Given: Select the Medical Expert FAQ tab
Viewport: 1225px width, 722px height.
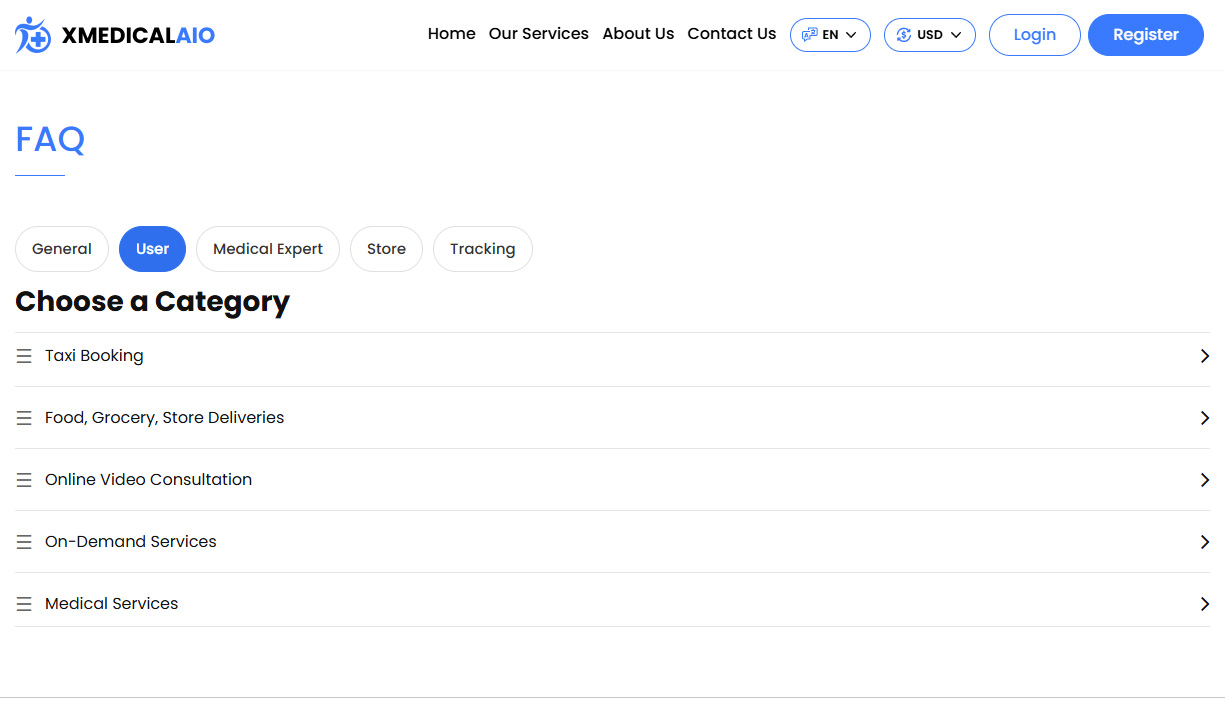Looking at the screenshot, I should tap(268, 249).
